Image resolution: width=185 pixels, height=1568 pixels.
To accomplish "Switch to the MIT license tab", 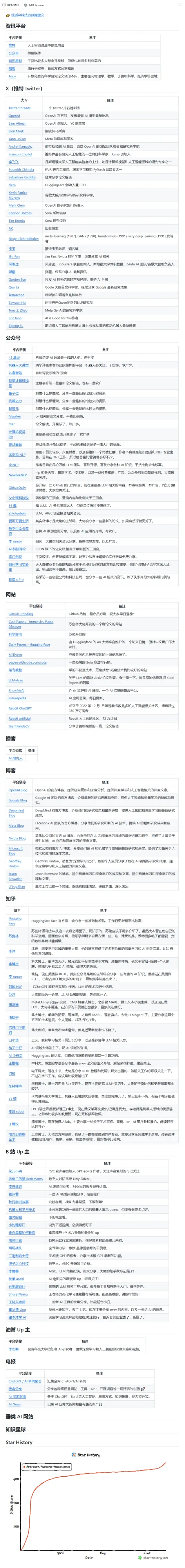I will tap(33, 4).
